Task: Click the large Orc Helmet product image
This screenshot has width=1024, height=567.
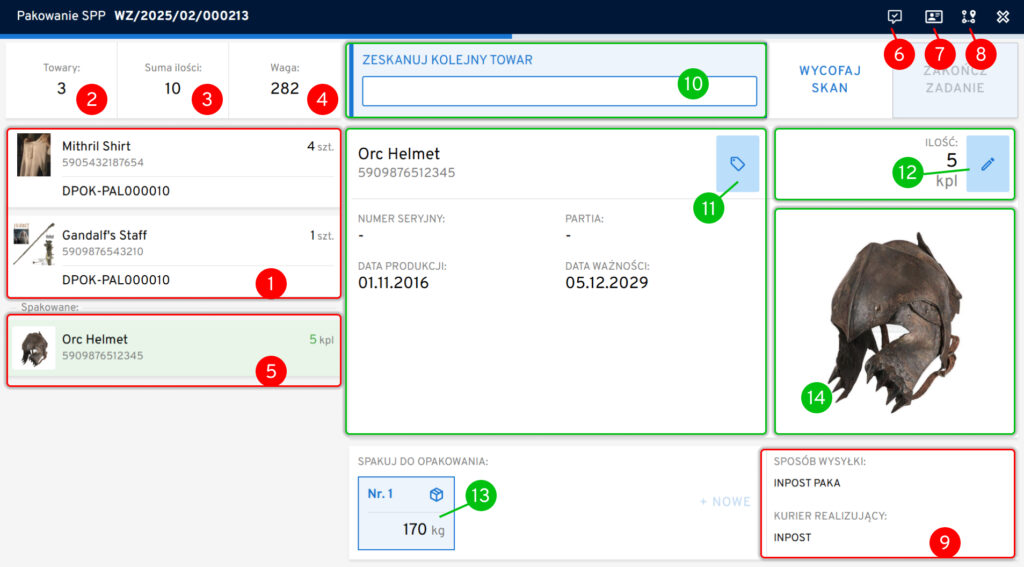Action: coord(895,320)
